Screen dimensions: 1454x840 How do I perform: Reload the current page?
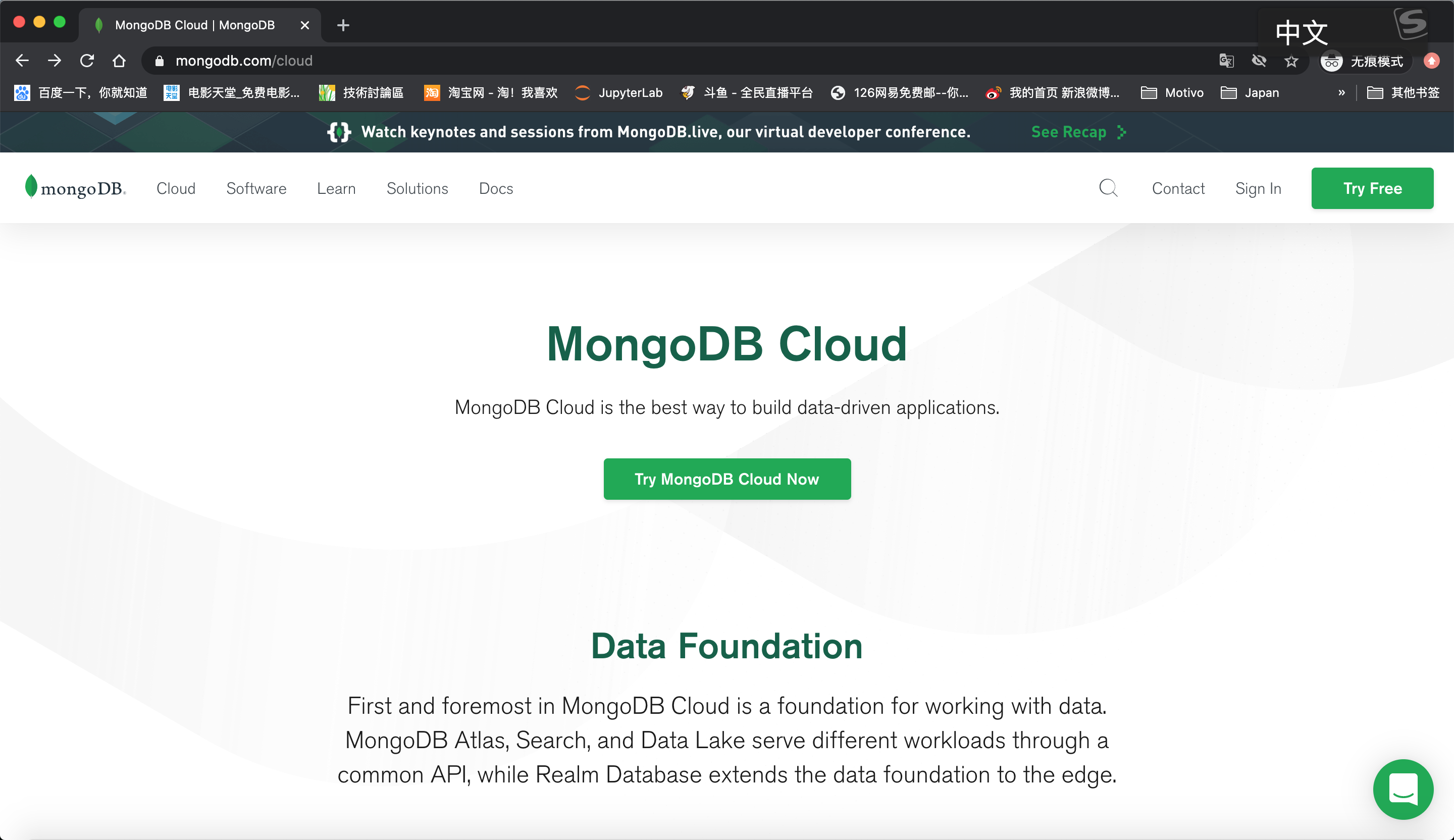tap(86, 61)
